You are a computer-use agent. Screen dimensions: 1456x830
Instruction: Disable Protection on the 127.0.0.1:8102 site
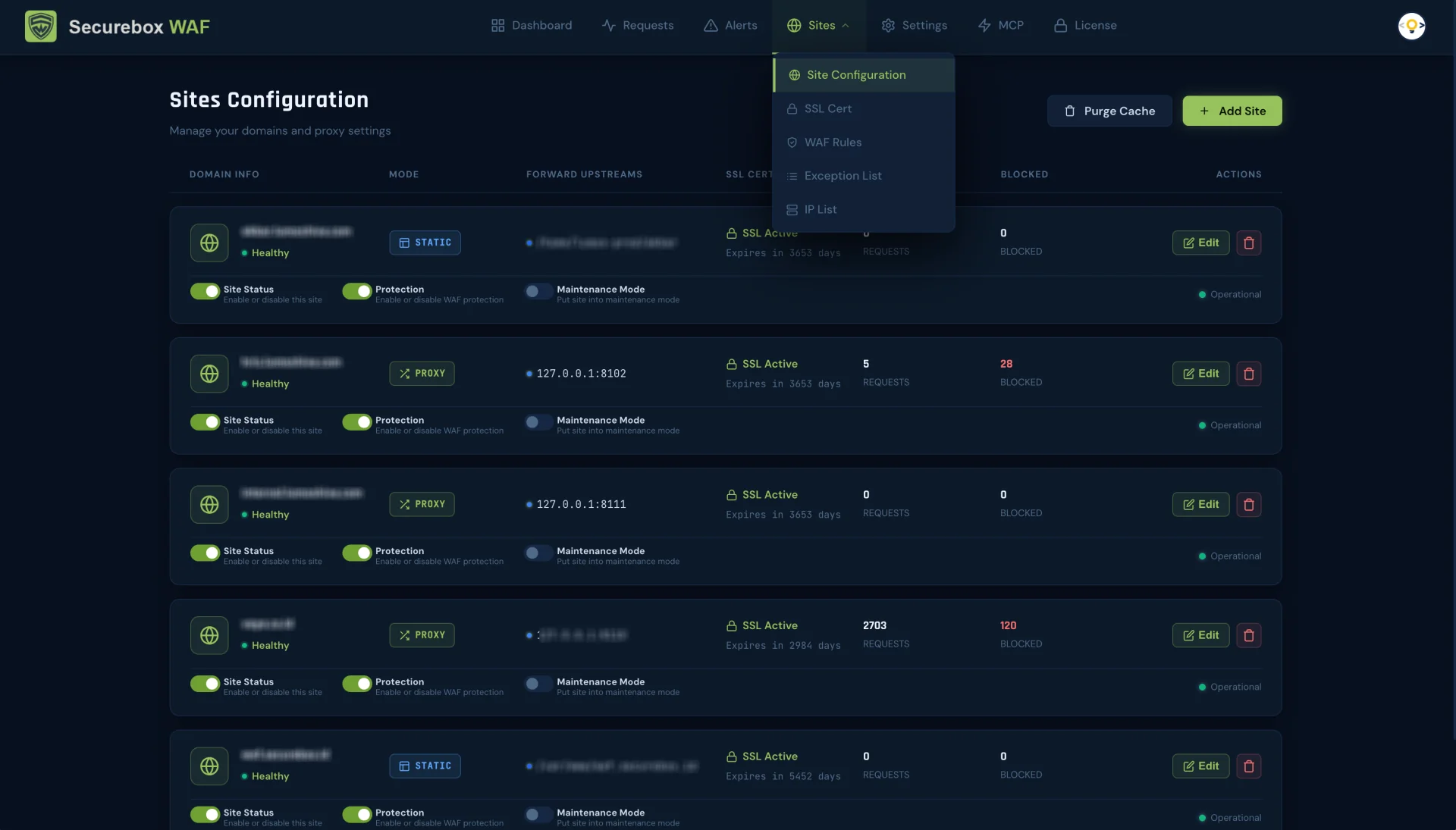357,422
